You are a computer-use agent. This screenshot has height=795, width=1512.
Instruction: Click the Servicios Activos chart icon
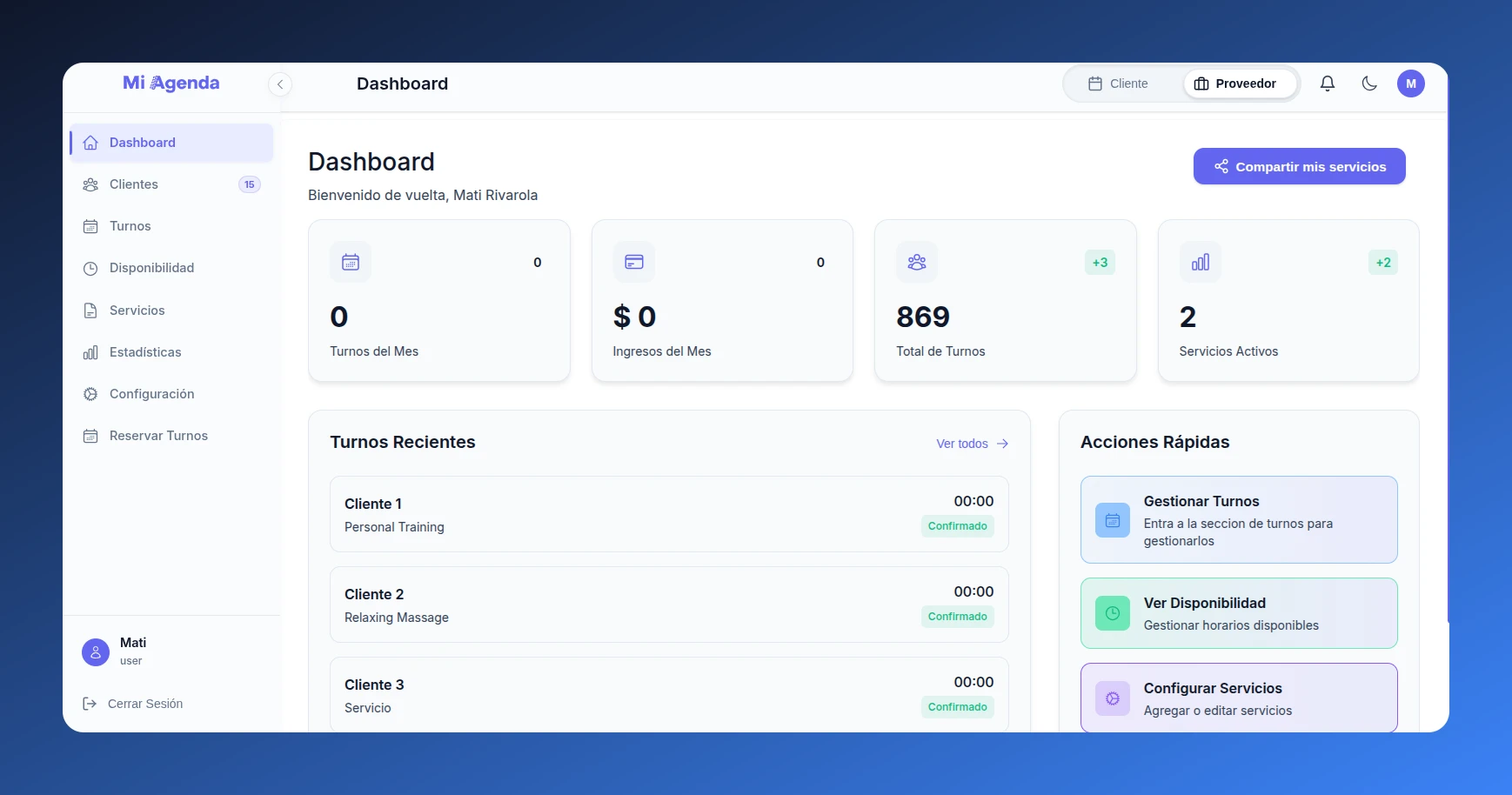click(x=1201, y=262)
